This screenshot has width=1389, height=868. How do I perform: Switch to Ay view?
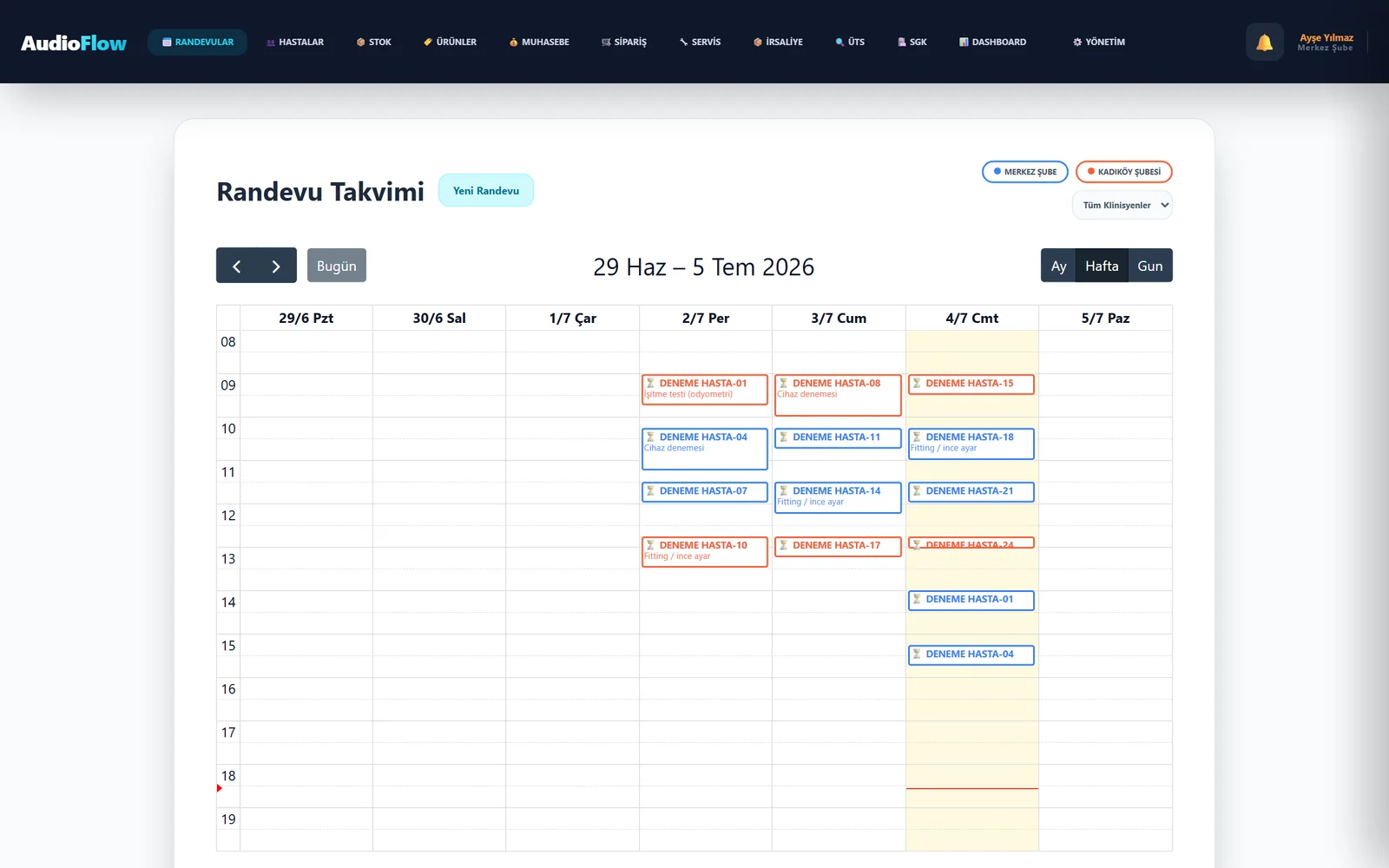click(x=1058, y=266)
